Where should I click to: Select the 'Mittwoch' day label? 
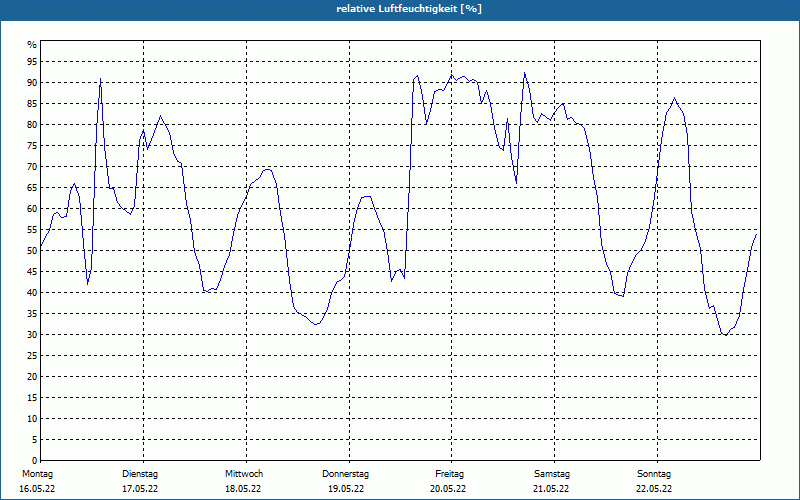(x=244, y=474)
